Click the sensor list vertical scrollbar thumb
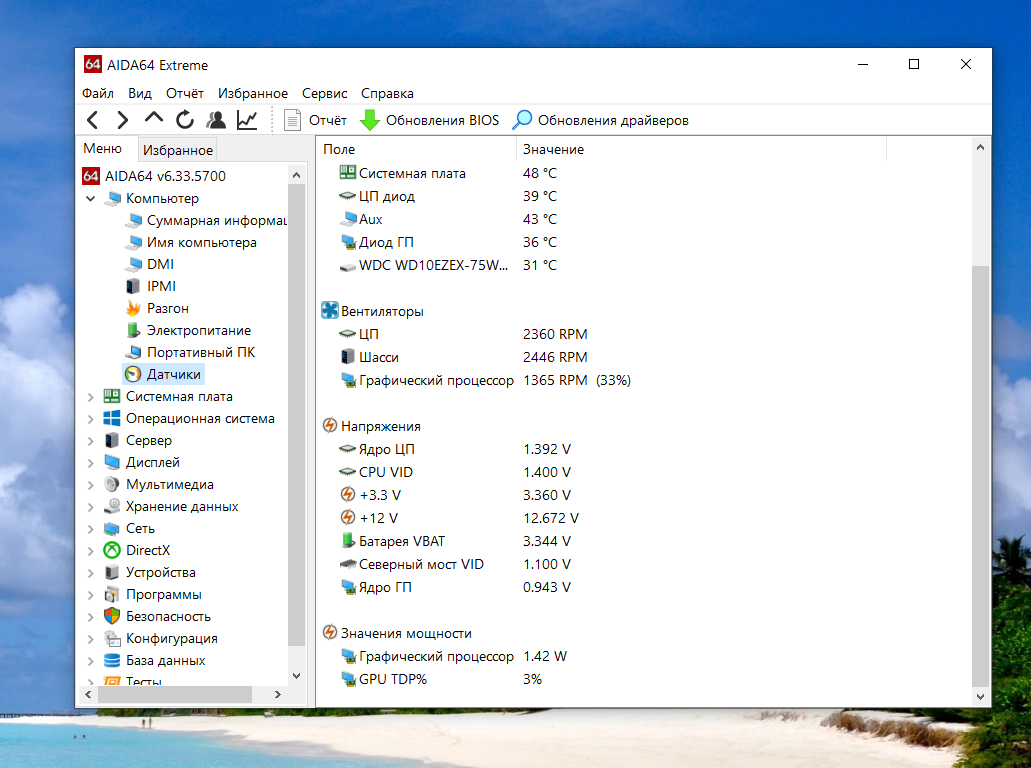Viewport: 1031px width, 768px height. coord(980,476)
